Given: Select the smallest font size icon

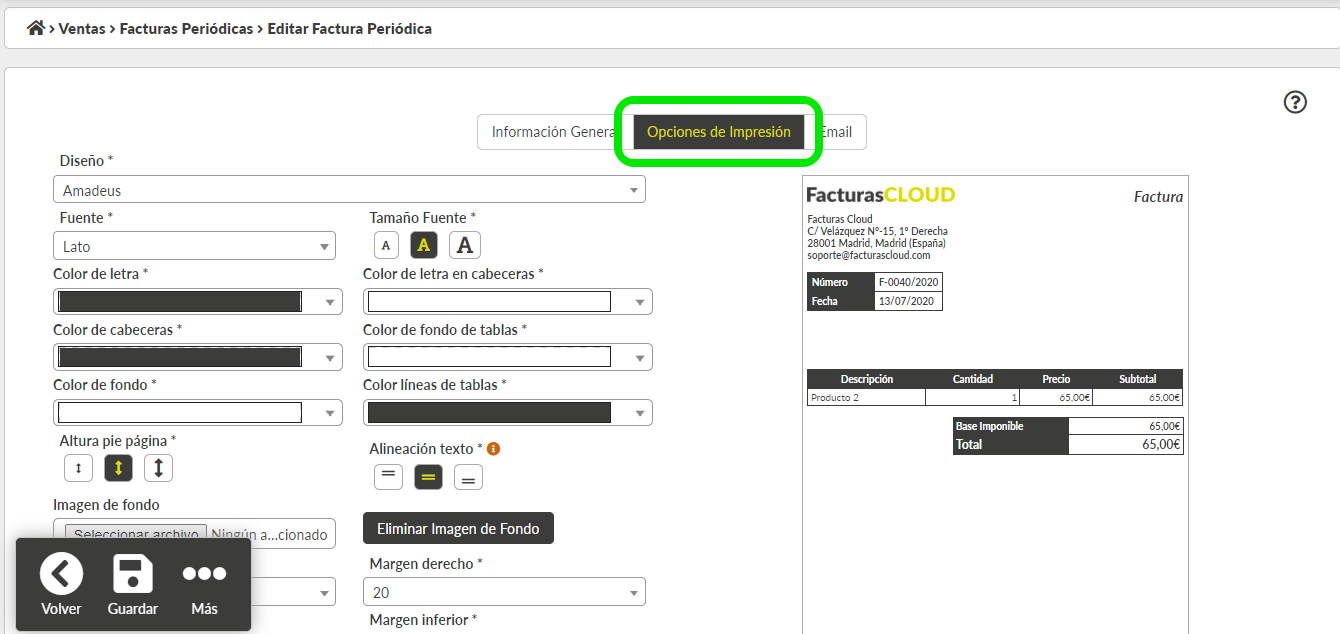Looking at the screenshot, I should click(386, 245).
